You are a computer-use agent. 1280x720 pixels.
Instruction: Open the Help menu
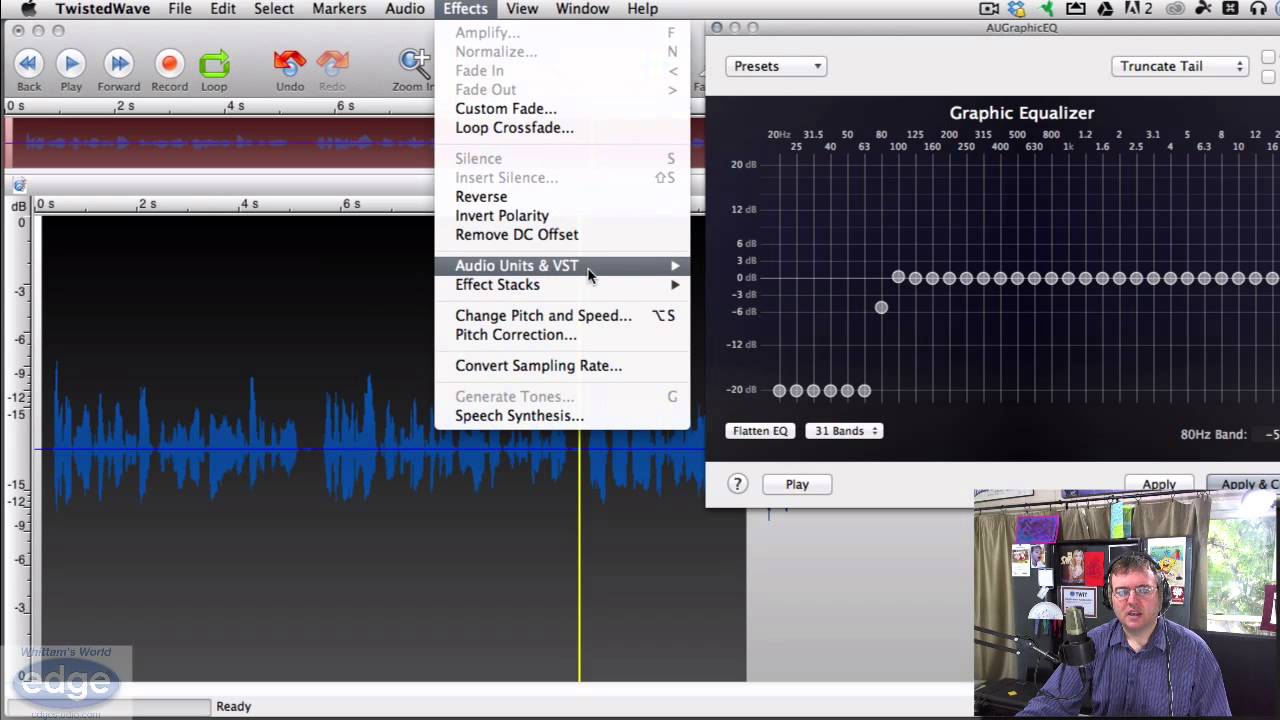pyautogui.click(x=643, y=9)
